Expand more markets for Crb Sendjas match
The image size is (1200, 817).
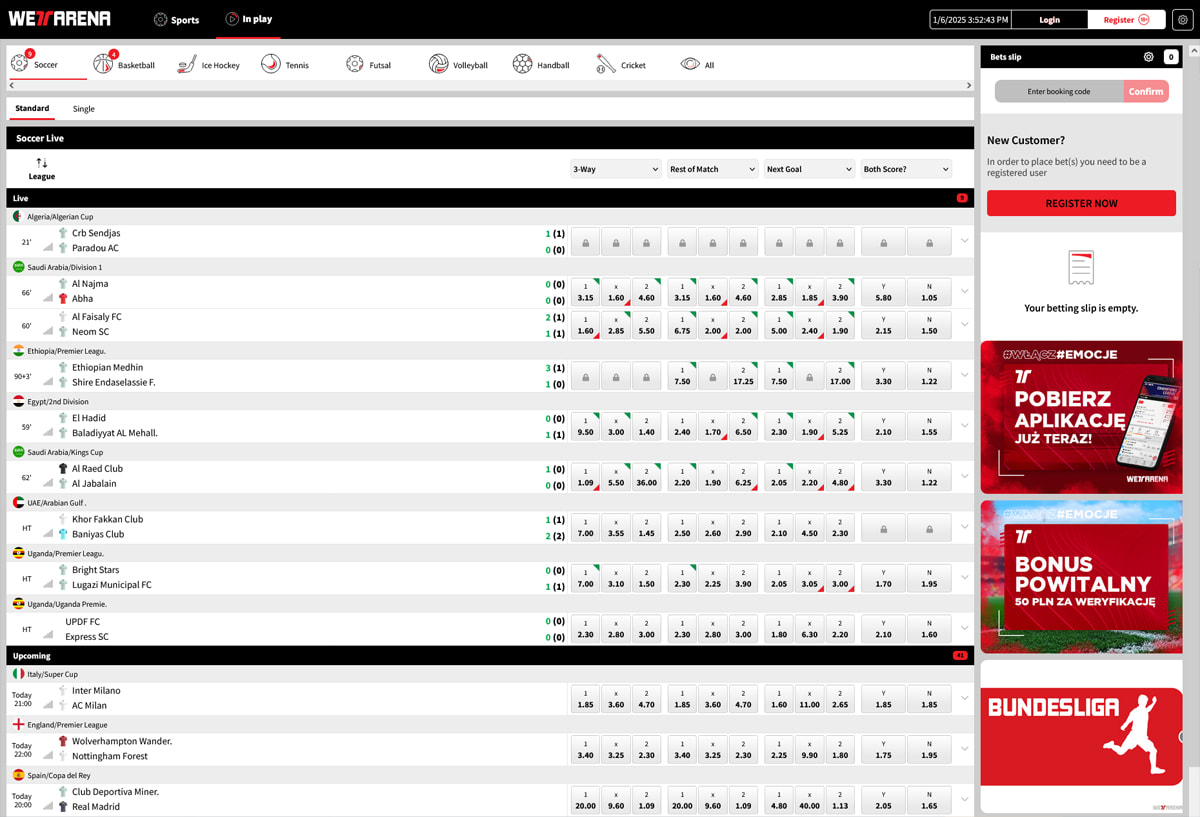(964, 240)
